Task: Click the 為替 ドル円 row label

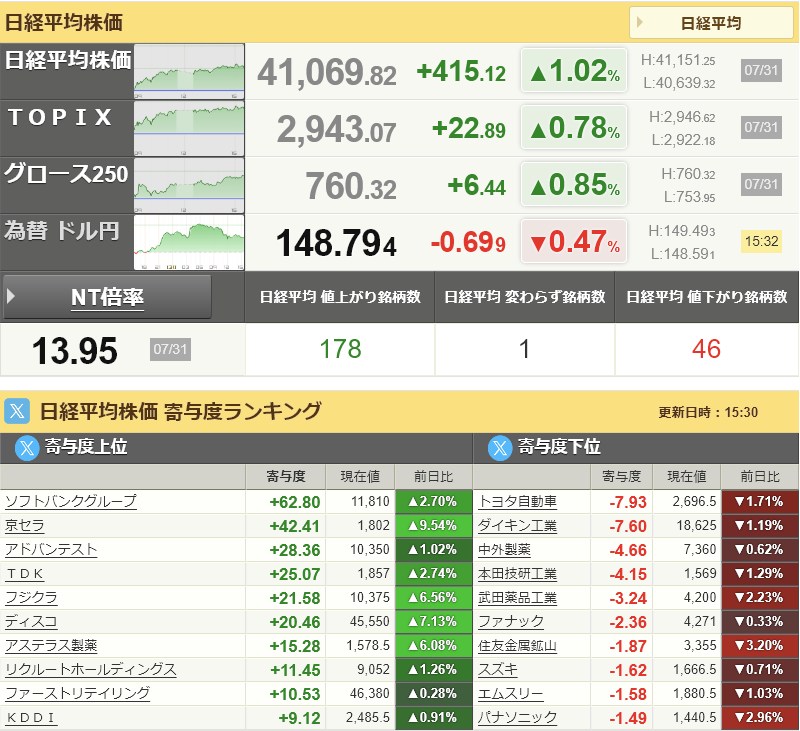Action: coord(62,231)
